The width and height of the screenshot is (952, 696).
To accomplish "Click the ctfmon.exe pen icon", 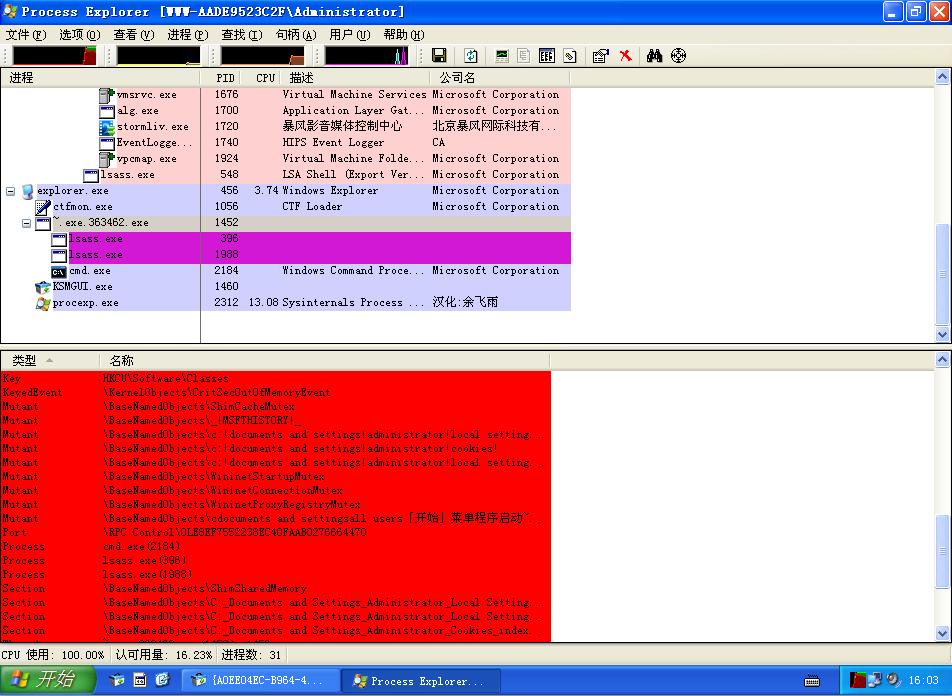I will coord(42,207).
